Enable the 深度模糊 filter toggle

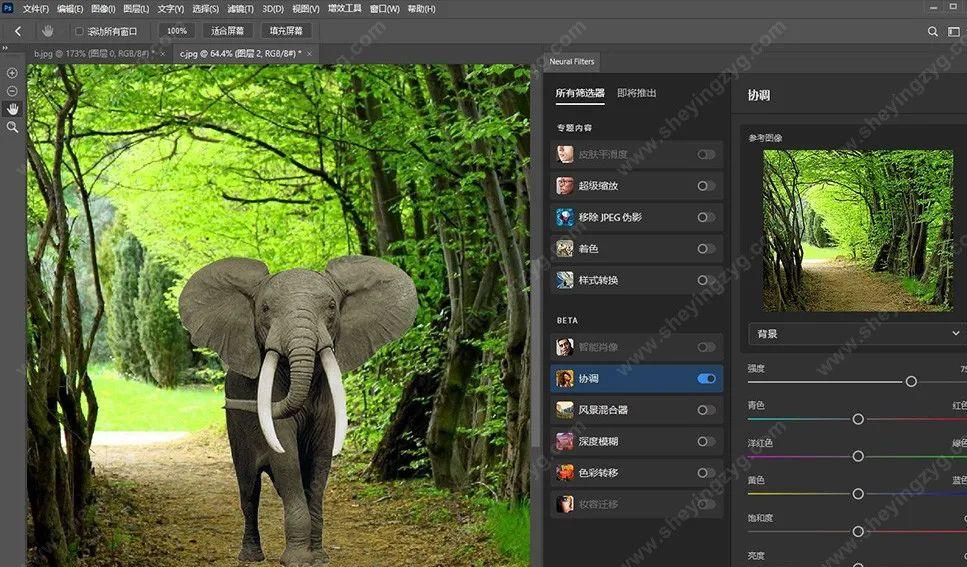706,441
